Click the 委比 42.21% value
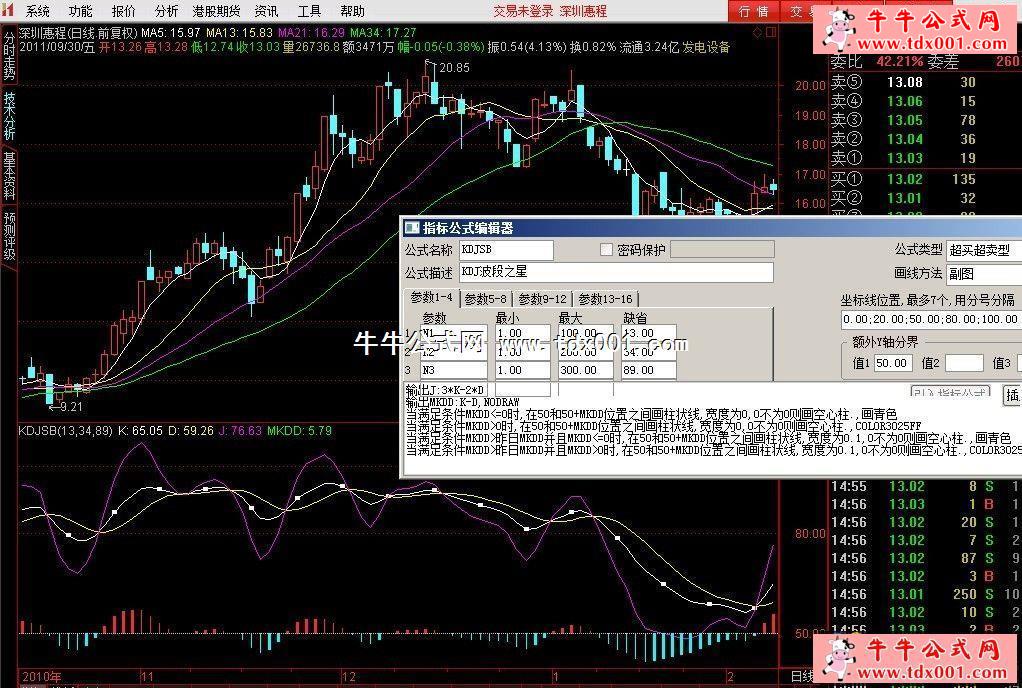1022x688 pixels. [900, 62]
